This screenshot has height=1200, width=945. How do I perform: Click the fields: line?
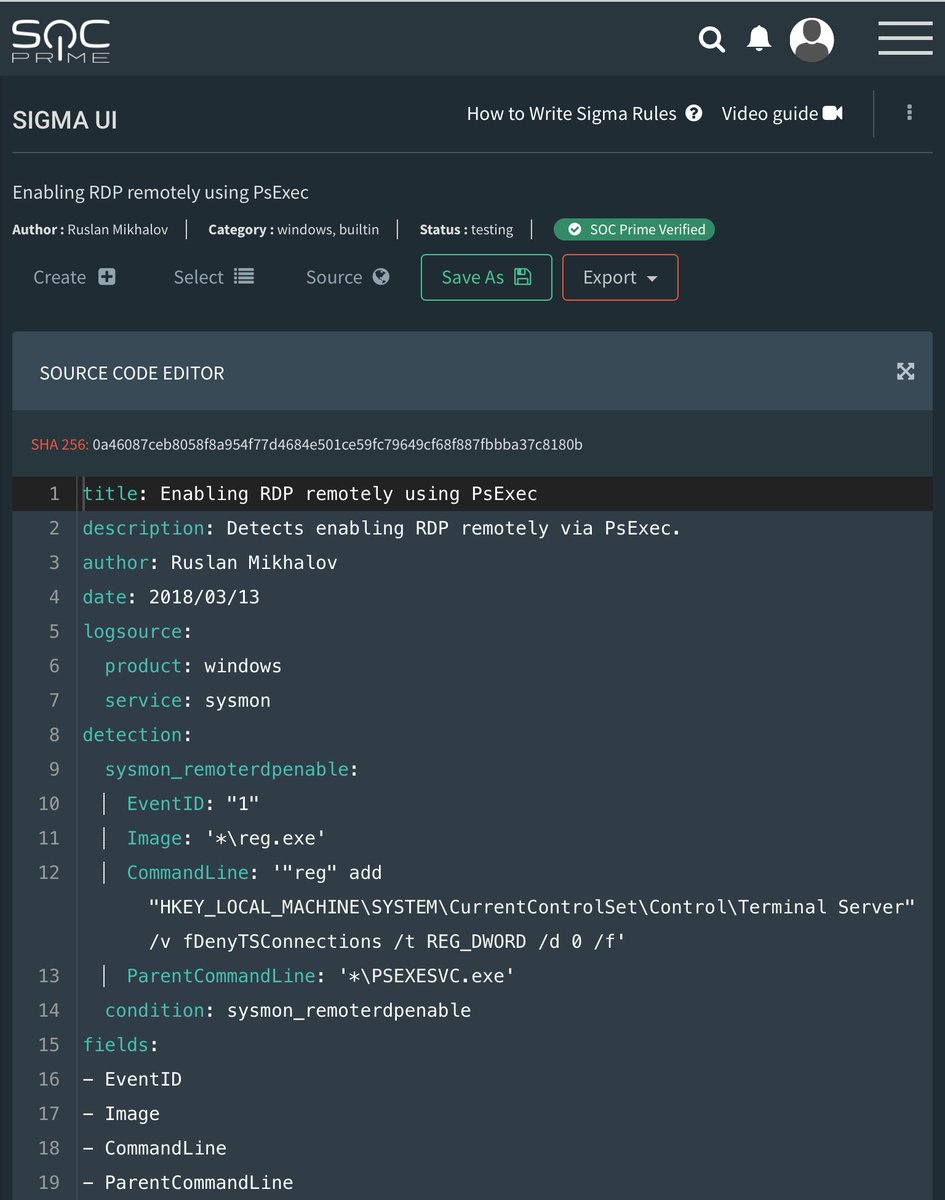point(120,1045)
